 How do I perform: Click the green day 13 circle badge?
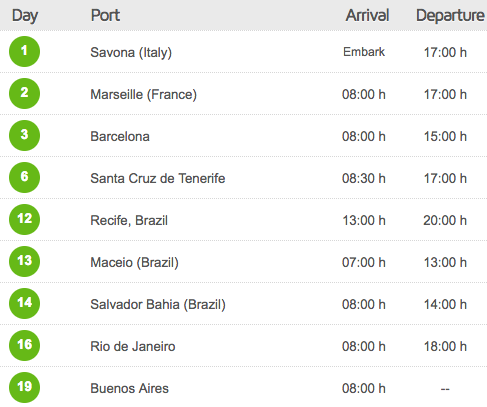pos(24,261)
